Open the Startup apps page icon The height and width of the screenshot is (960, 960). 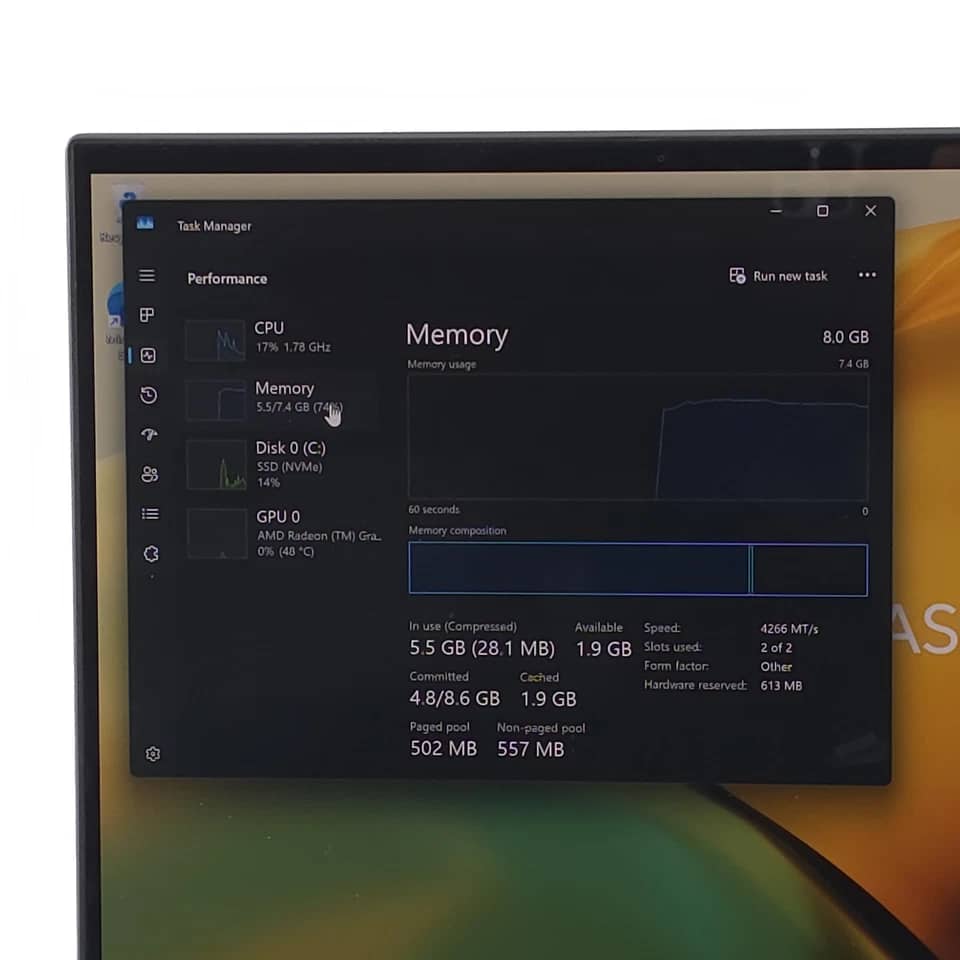(149, 435)
